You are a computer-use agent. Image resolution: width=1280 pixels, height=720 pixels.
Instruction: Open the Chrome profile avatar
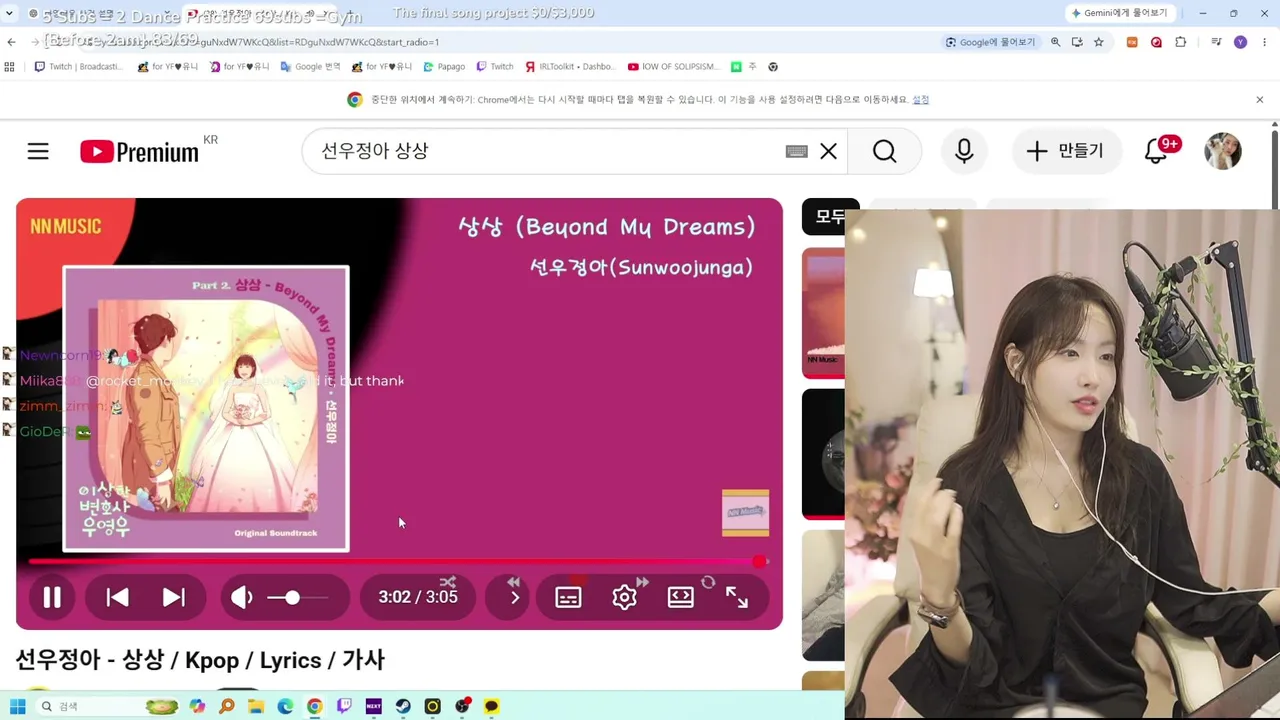click(1240, 42)
